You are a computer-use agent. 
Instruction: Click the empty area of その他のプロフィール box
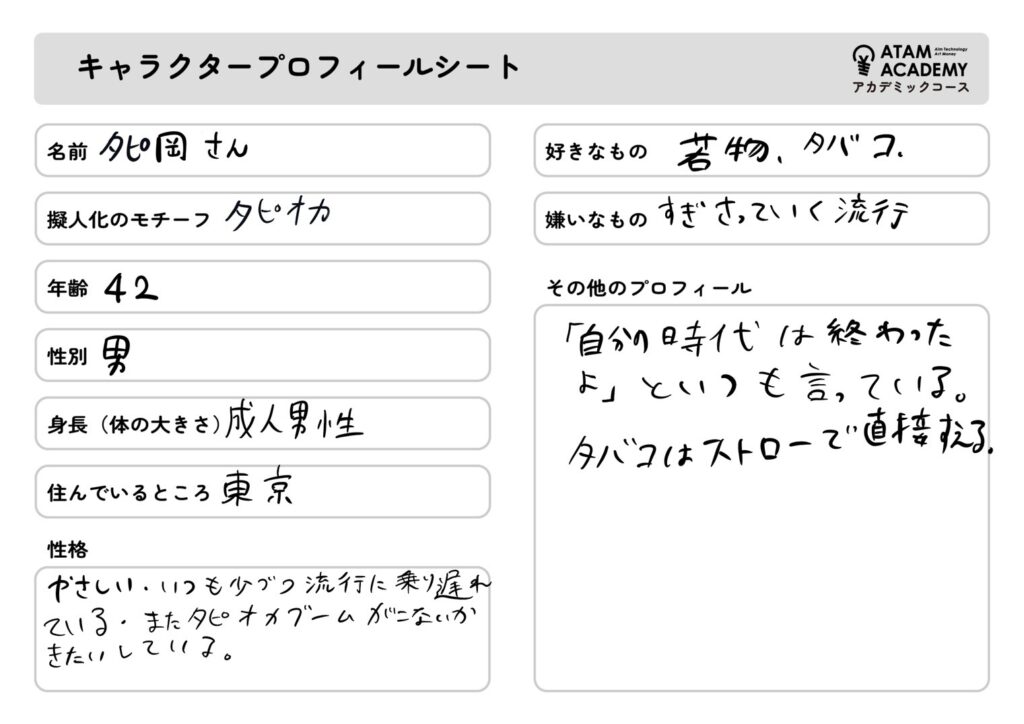pos(761,580)
